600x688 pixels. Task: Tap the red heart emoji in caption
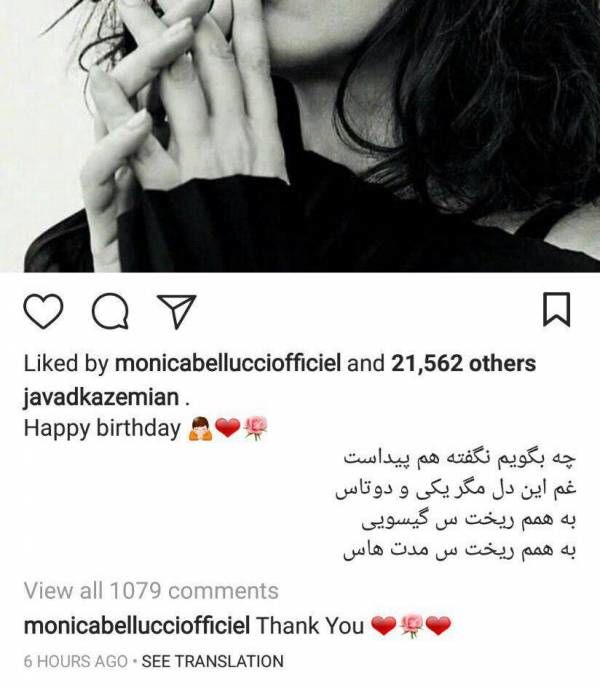pyautogui.click(x=228, y=428)
